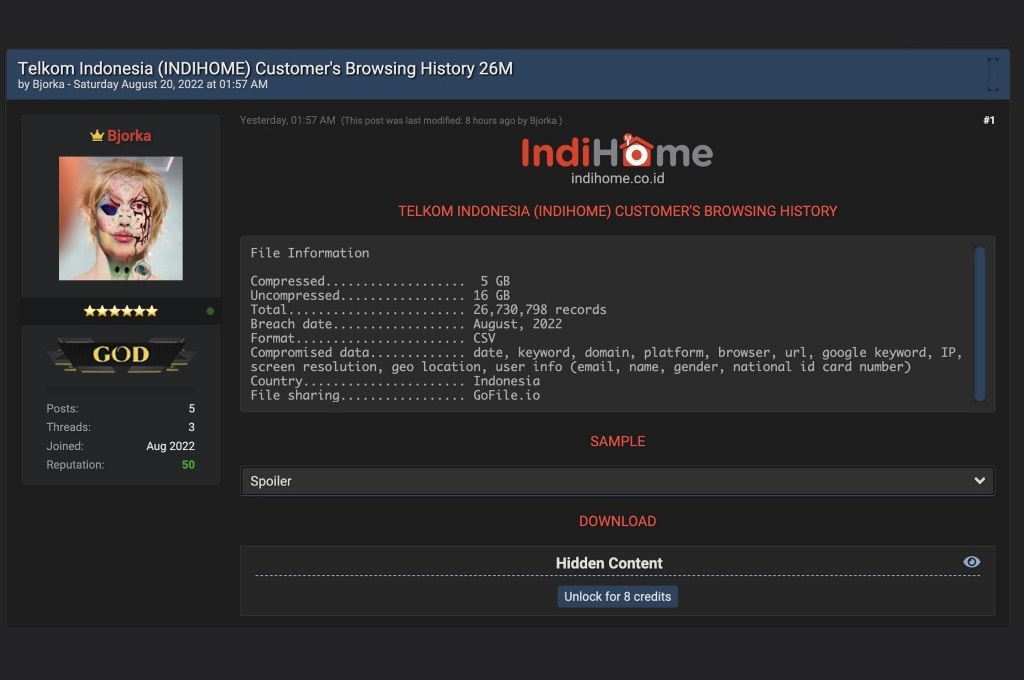Image resolution: width=1024 pixels, height=680 pixels.
Task: Open Bjorka's profile from username link
Action: 129,136
